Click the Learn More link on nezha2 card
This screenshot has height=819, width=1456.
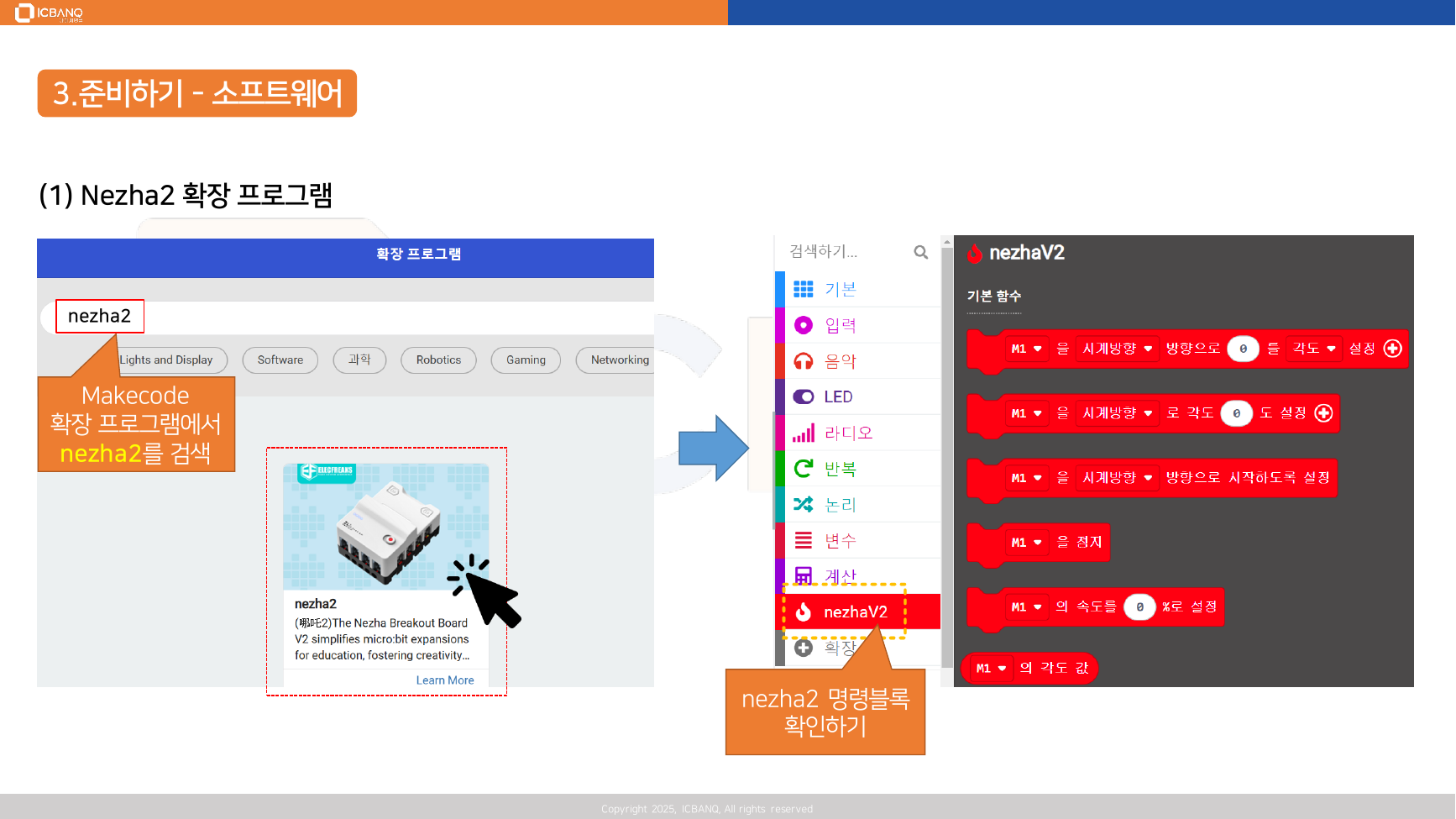pyautogui.click(x=445, y=680)
